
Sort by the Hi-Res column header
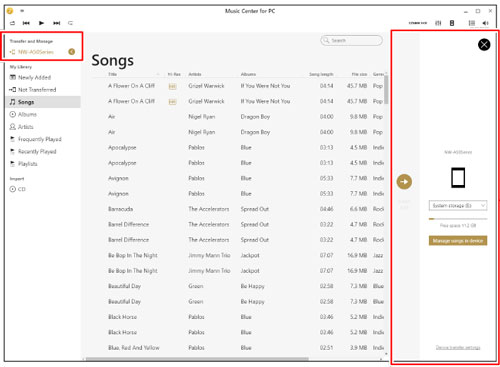click(x=174, y=74)
